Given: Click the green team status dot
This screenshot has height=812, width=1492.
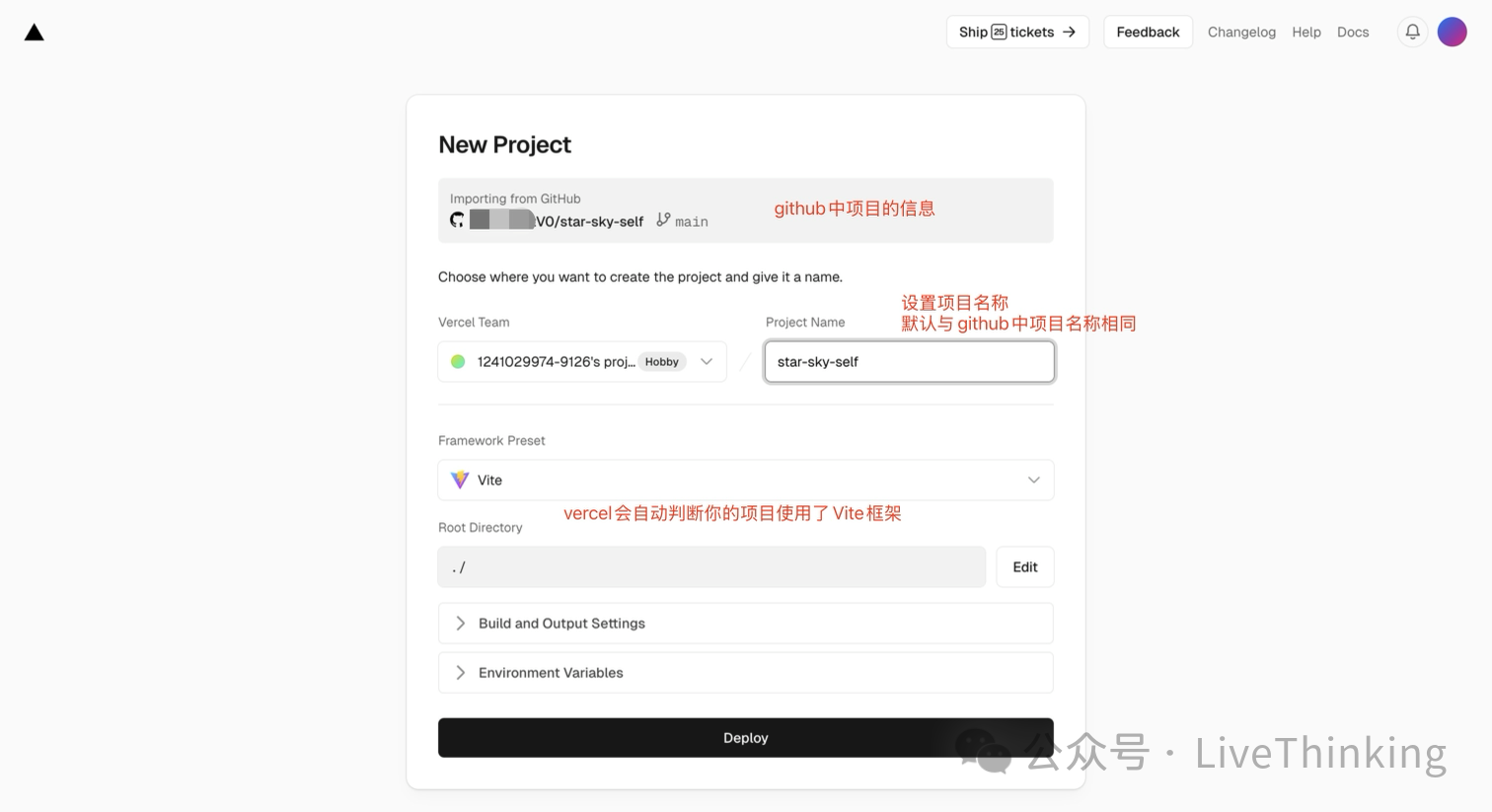Looking at the screenshot, I should pos(458,362).
